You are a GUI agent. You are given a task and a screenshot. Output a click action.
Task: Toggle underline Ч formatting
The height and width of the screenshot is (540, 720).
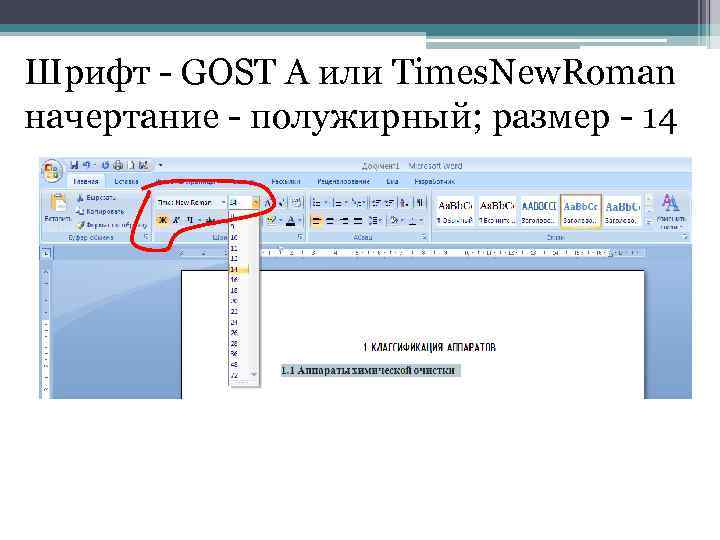coord(190,220)
